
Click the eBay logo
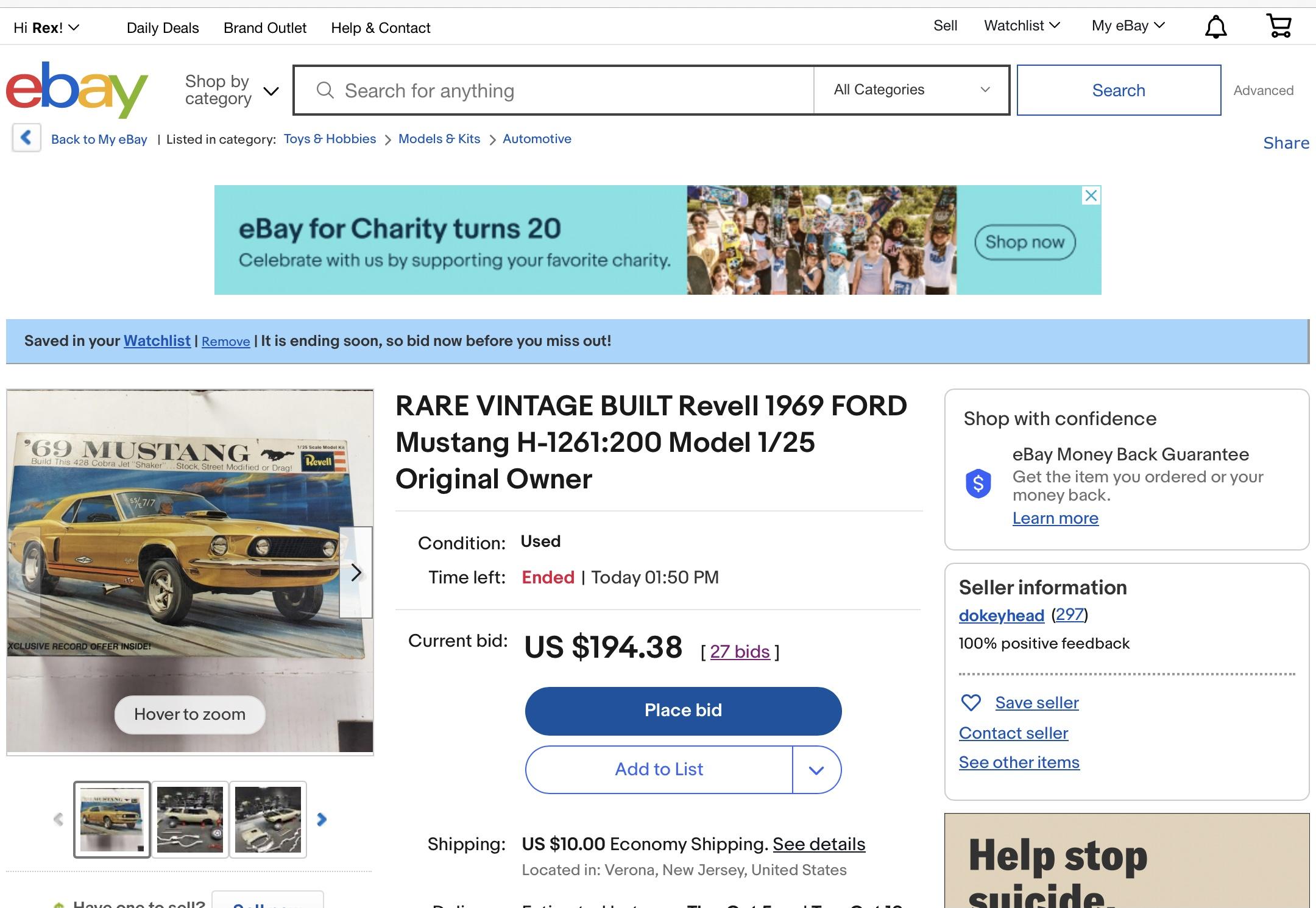[77, 90]
